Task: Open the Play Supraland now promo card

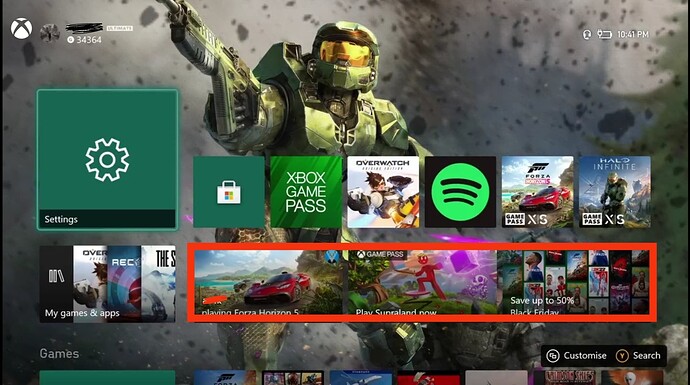Action: (422, 282)
